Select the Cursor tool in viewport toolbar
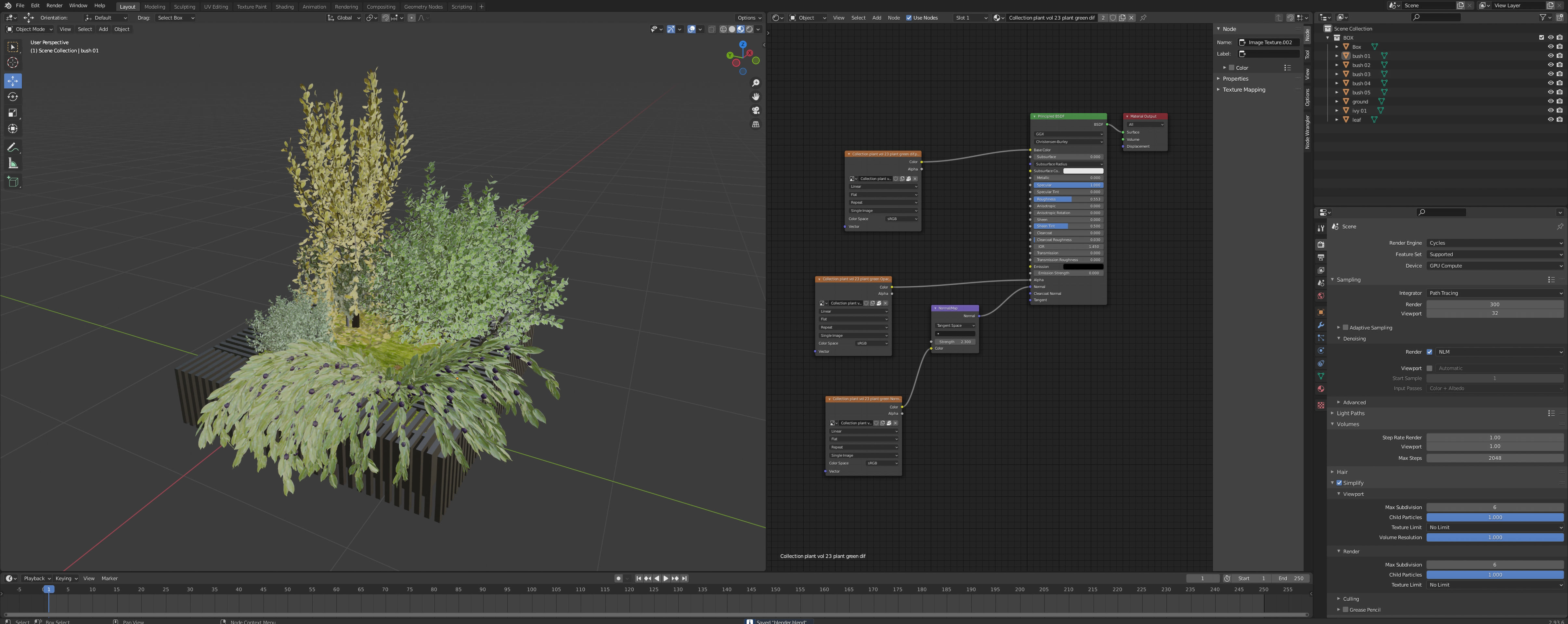 [13, 63]
